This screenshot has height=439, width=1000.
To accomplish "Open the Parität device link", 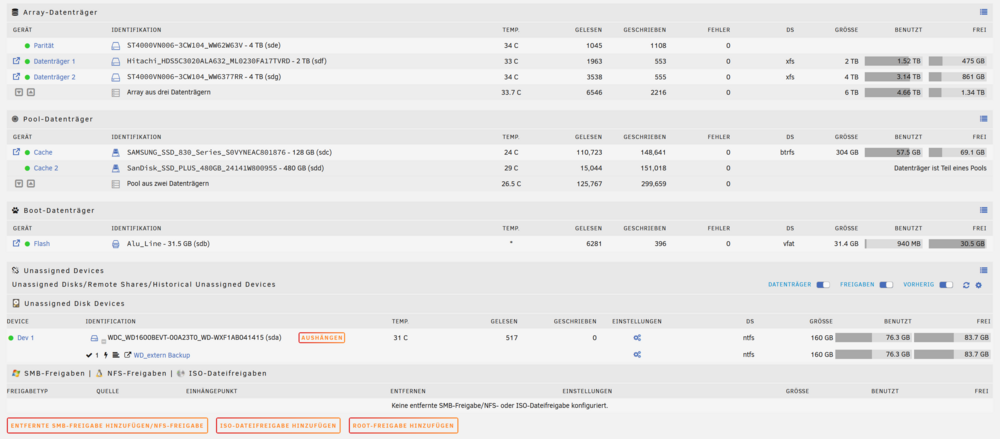I will point(43,46).
